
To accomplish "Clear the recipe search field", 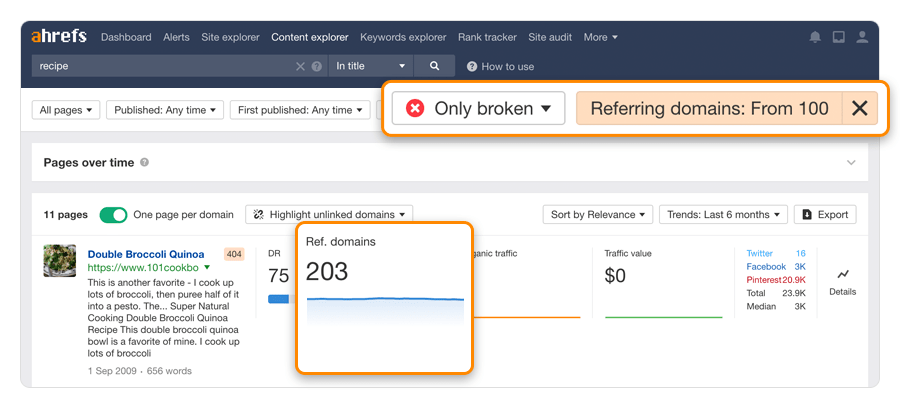I will (x=300, y=67).
